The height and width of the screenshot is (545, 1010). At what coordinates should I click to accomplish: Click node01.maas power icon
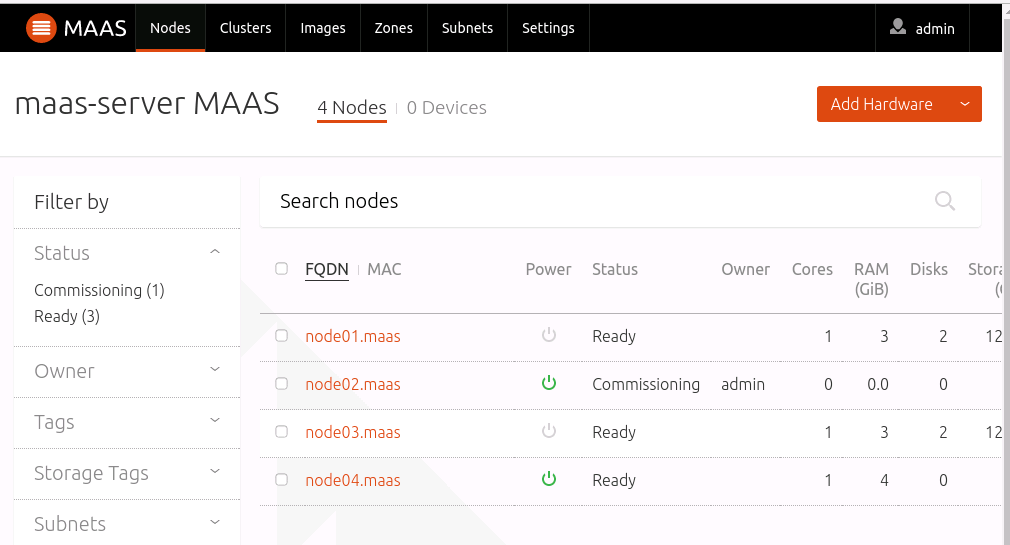point(549,335)
